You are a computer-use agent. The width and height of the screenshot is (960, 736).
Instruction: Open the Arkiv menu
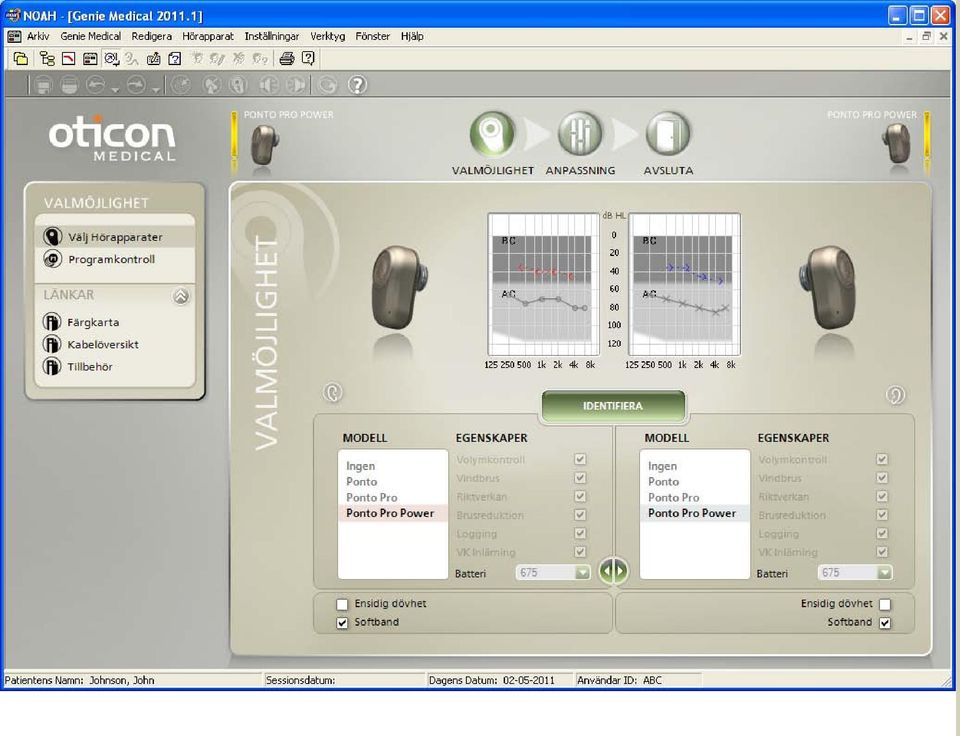[38, 36]
